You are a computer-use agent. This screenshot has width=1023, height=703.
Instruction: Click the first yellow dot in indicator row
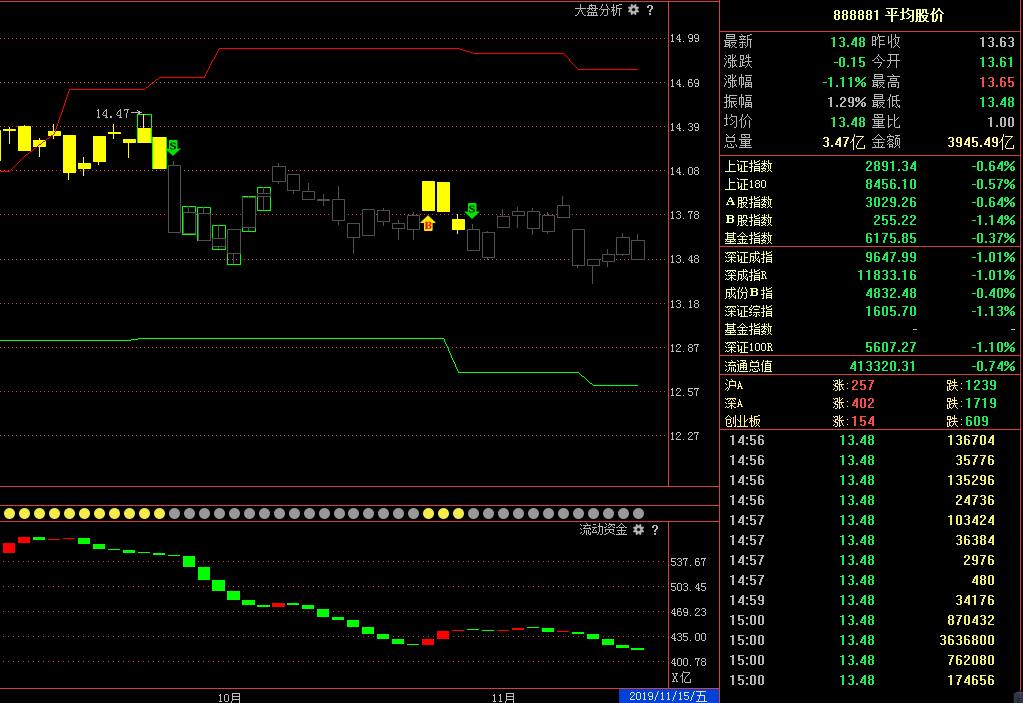pos(9,513)
